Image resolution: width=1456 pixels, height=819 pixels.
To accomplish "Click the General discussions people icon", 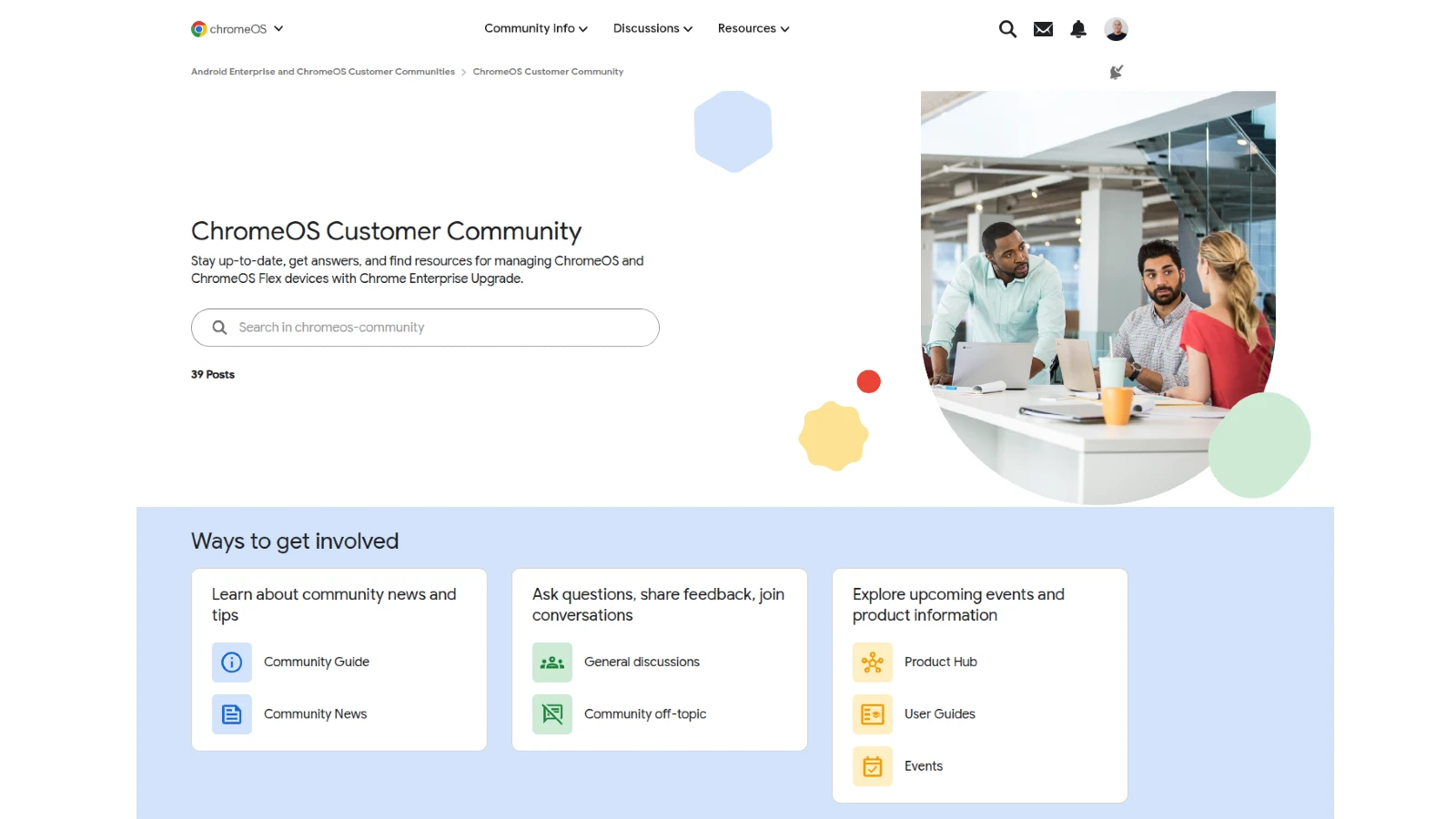I will coord(552,662).
